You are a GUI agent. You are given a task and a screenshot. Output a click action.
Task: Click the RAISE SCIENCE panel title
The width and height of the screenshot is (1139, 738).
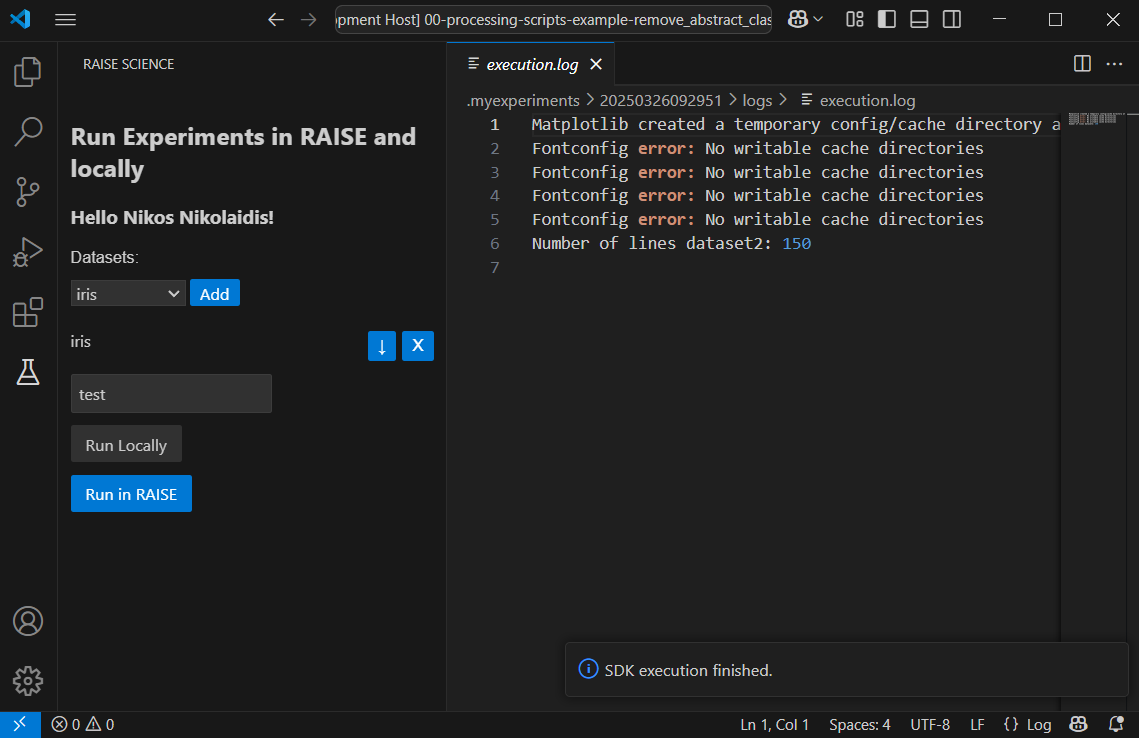point(129,64)
